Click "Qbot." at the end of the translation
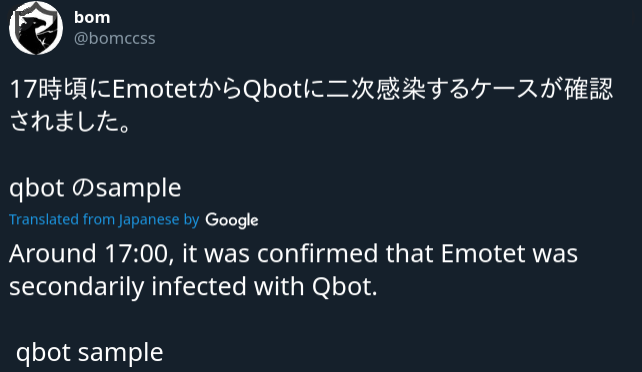 [x=345, y=286]
